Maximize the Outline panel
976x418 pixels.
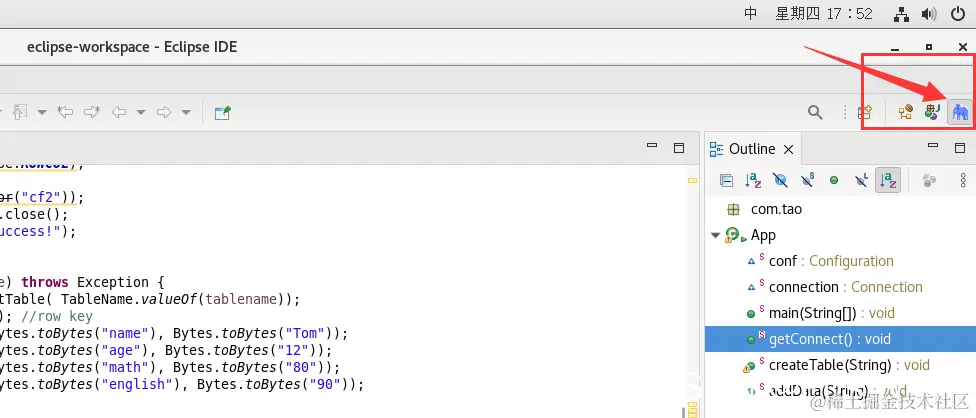960,147
